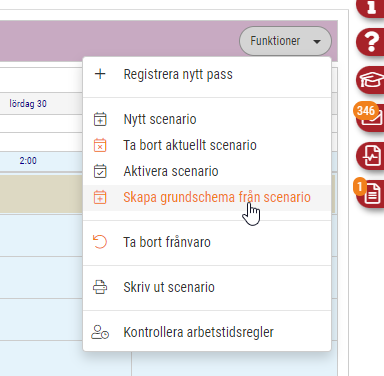Click the orange calendar icon for Skapa grundschema
Image resolution: width=384 pixels, height=376 pixels.
[100, 197]
